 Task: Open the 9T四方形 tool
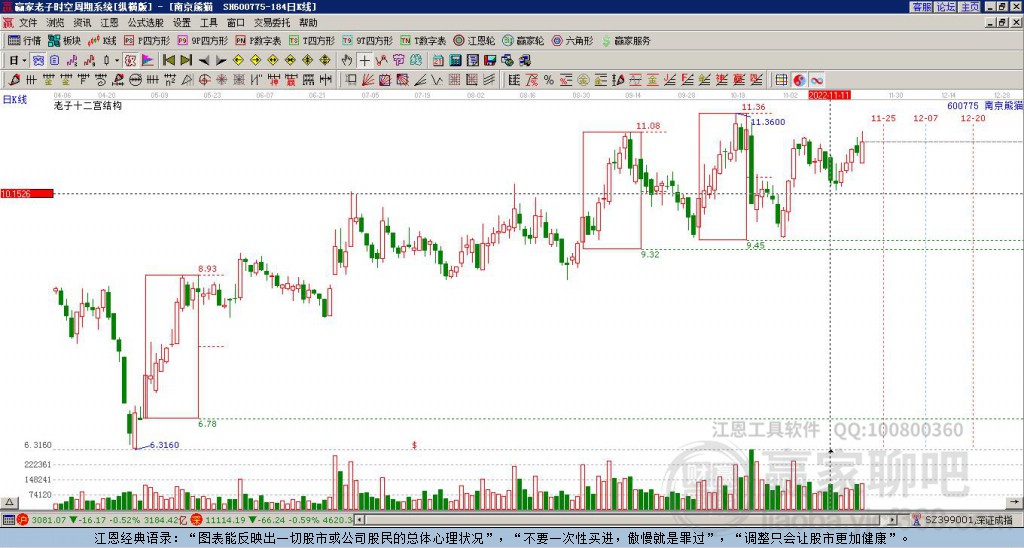click(368, 40)
